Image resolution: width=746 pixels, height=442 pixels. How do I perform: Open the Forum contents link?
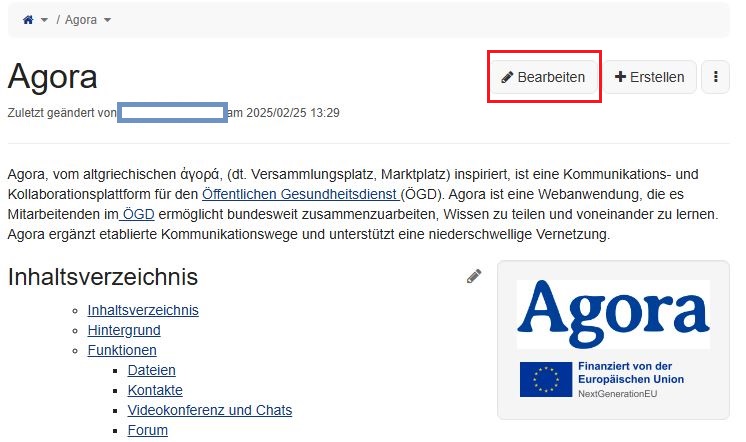click(147, 430)
